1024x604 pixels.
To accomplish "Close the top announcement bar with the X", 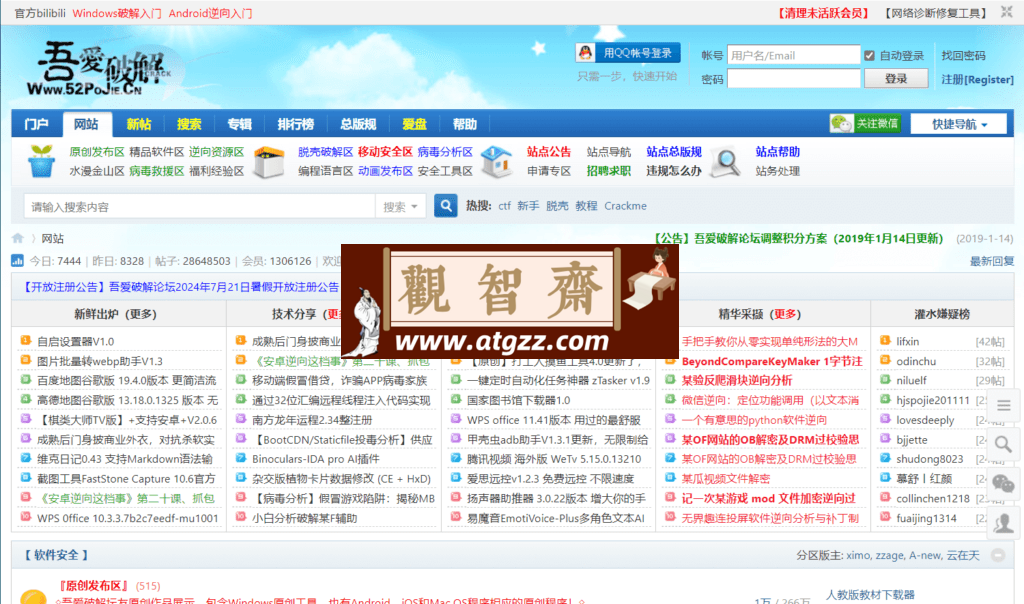I will [x=1006, y=12].
